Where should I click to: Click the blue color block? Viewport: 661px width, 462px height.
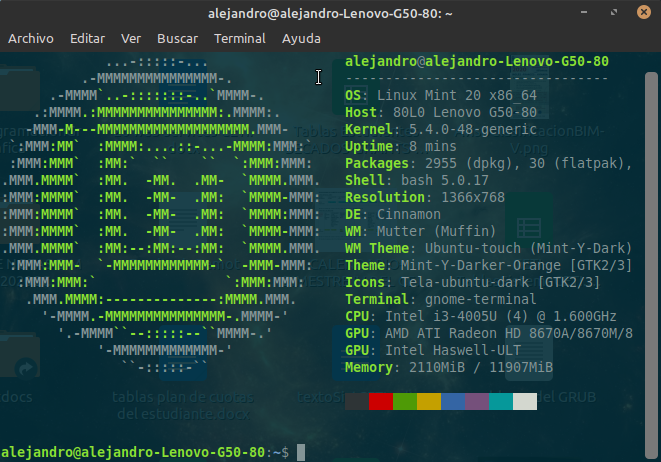pyautogui.click(x=453, y=401)
